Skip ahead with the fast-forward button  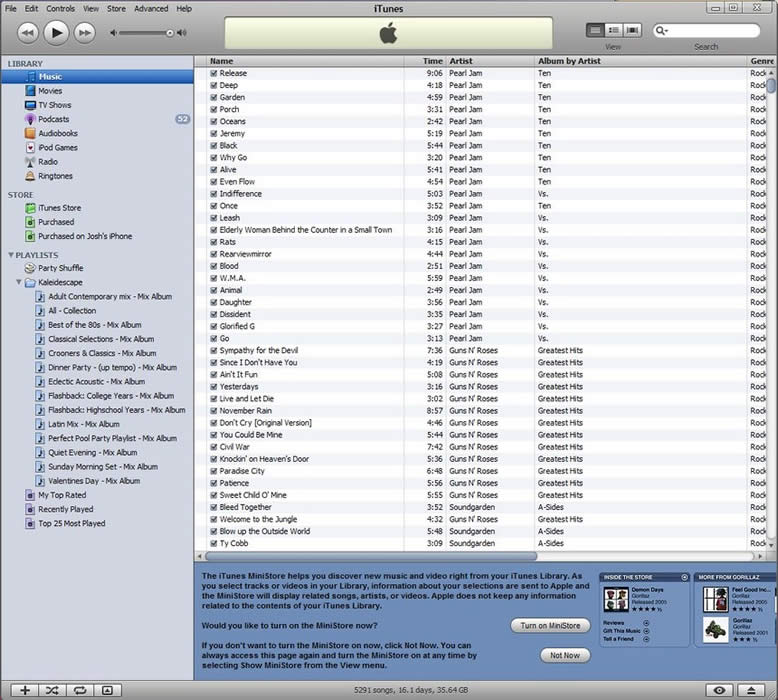(85, 33)
